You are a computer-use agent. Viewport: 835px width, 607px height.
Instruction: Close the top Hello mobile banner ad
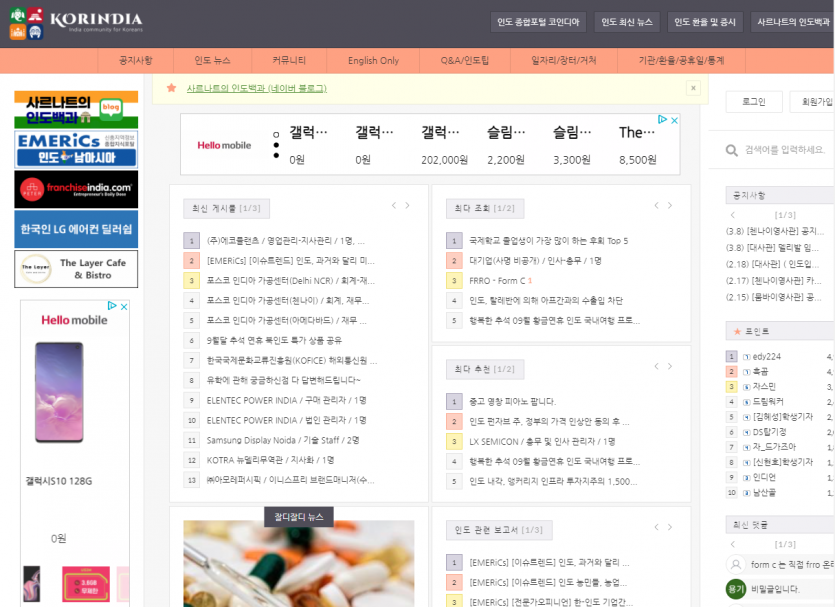(x=674, y=120)
